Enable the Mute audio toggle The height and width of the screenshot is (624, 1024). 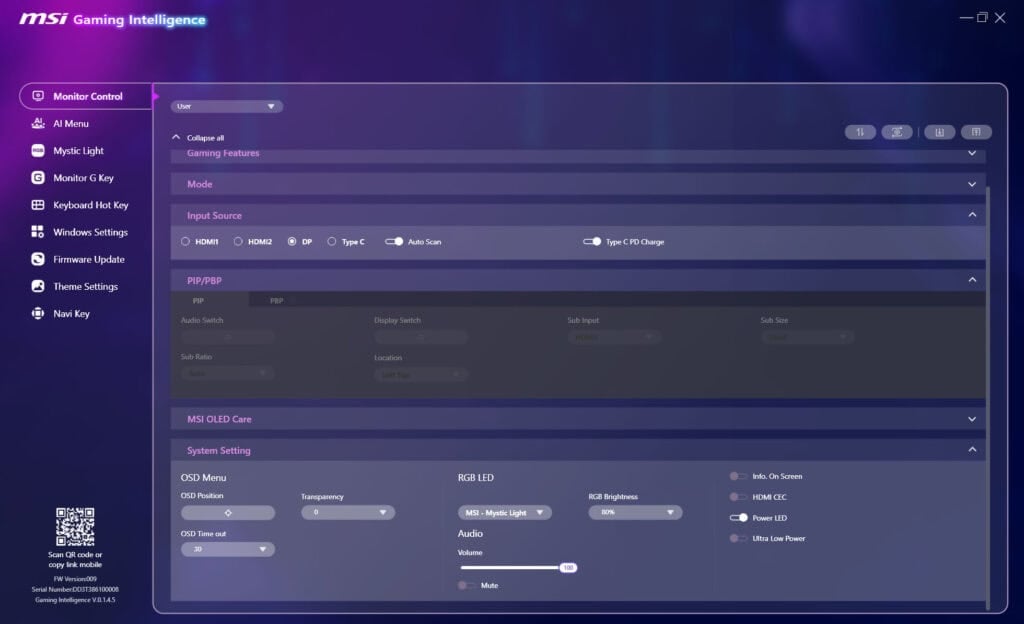pos(466,585)
